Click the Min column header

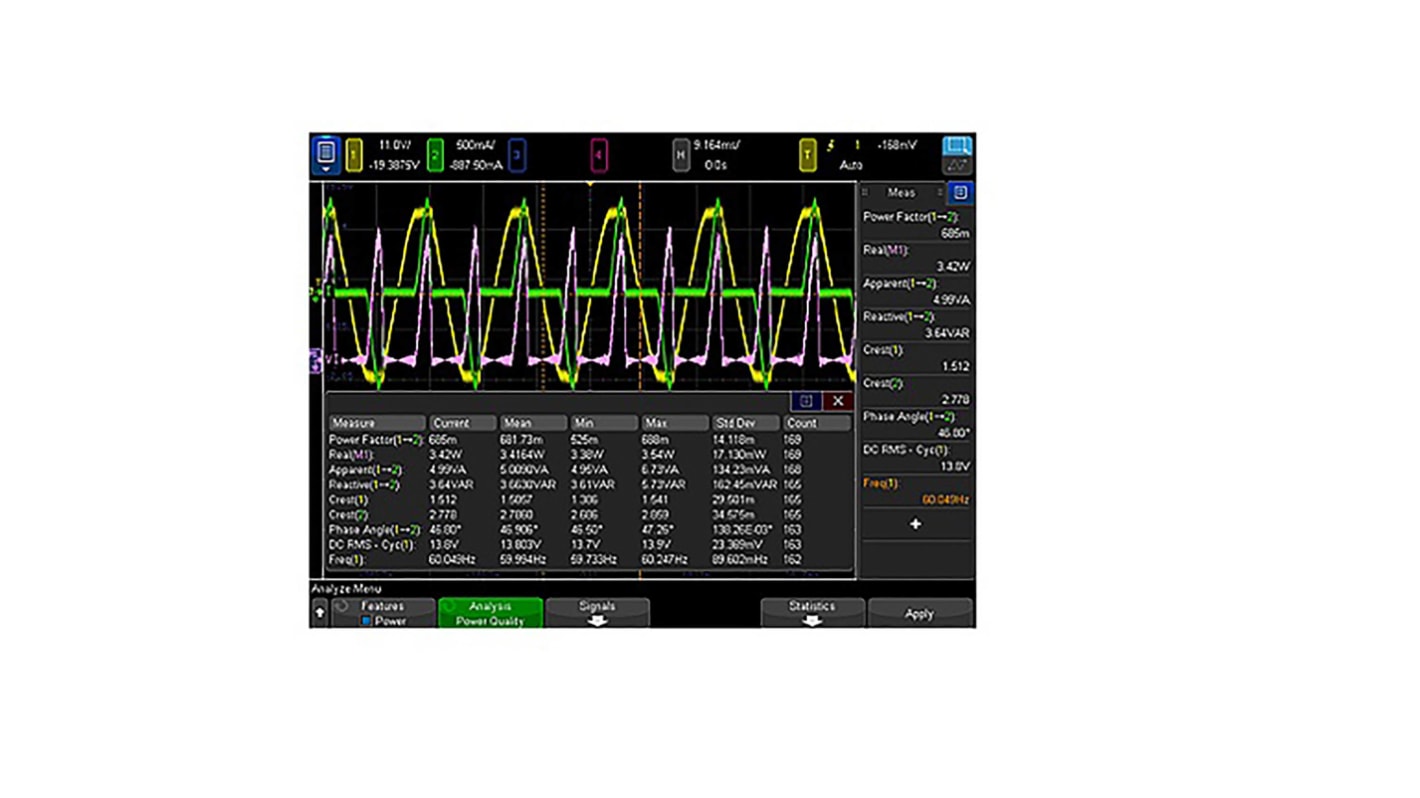603,423
